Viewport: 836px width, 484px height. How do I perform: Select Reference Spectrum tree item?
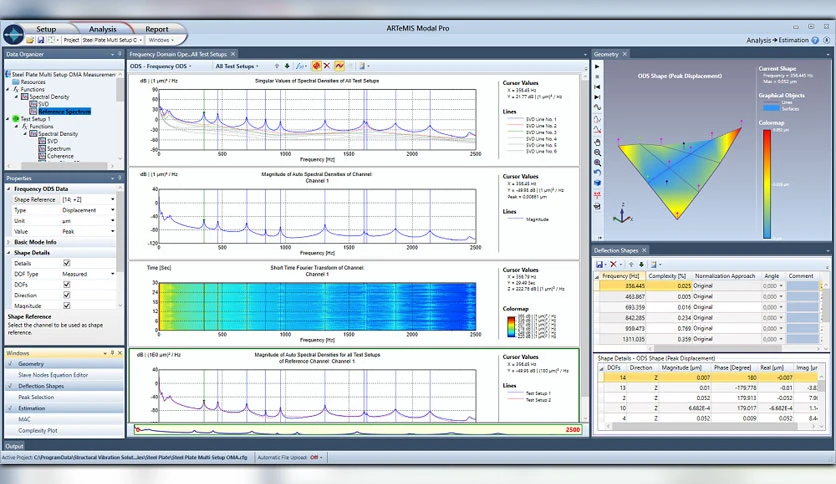pyautogui.click(x=65, y=111)
